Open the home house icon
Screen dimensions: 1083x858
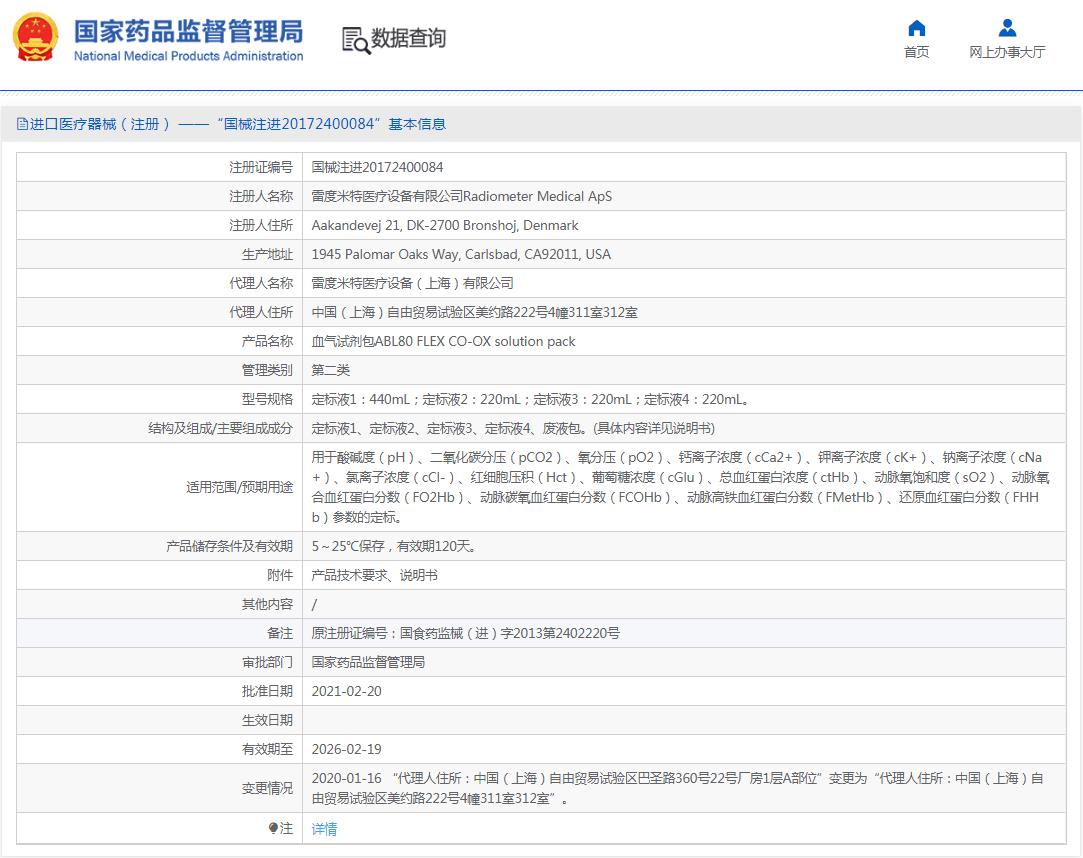pos(917,28)
